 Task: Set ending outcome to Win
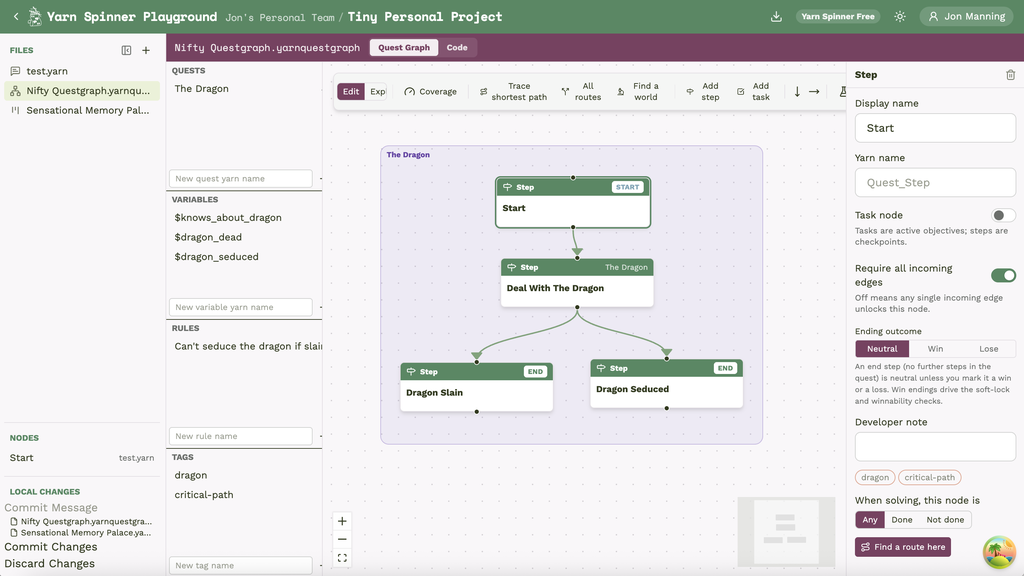pos(935,349)
